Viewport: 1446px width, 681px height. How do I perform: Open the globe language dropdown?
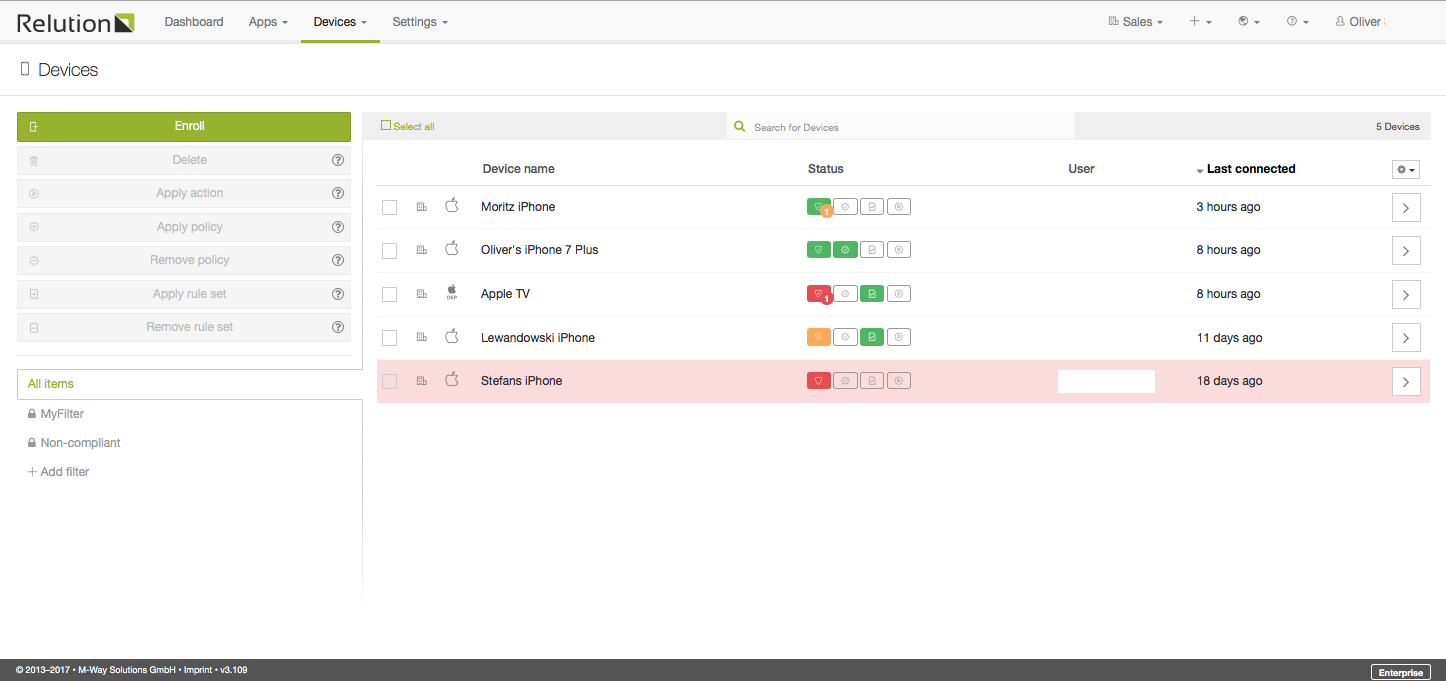click(x=1248, y=22)
